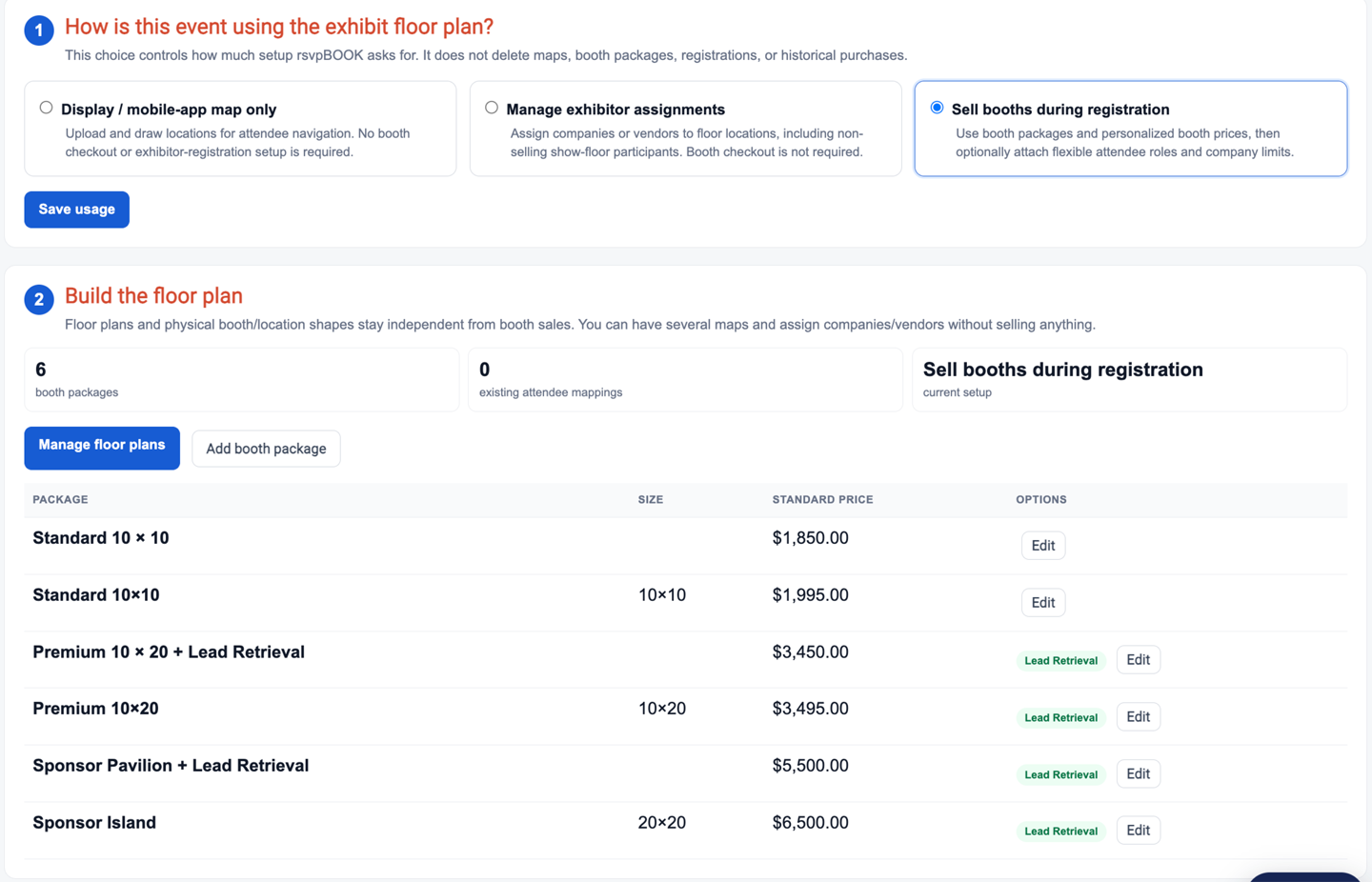The height and width of the screenshot is (882, 1372).
Task: Click the SIZE column header
Action: [651, 499]
